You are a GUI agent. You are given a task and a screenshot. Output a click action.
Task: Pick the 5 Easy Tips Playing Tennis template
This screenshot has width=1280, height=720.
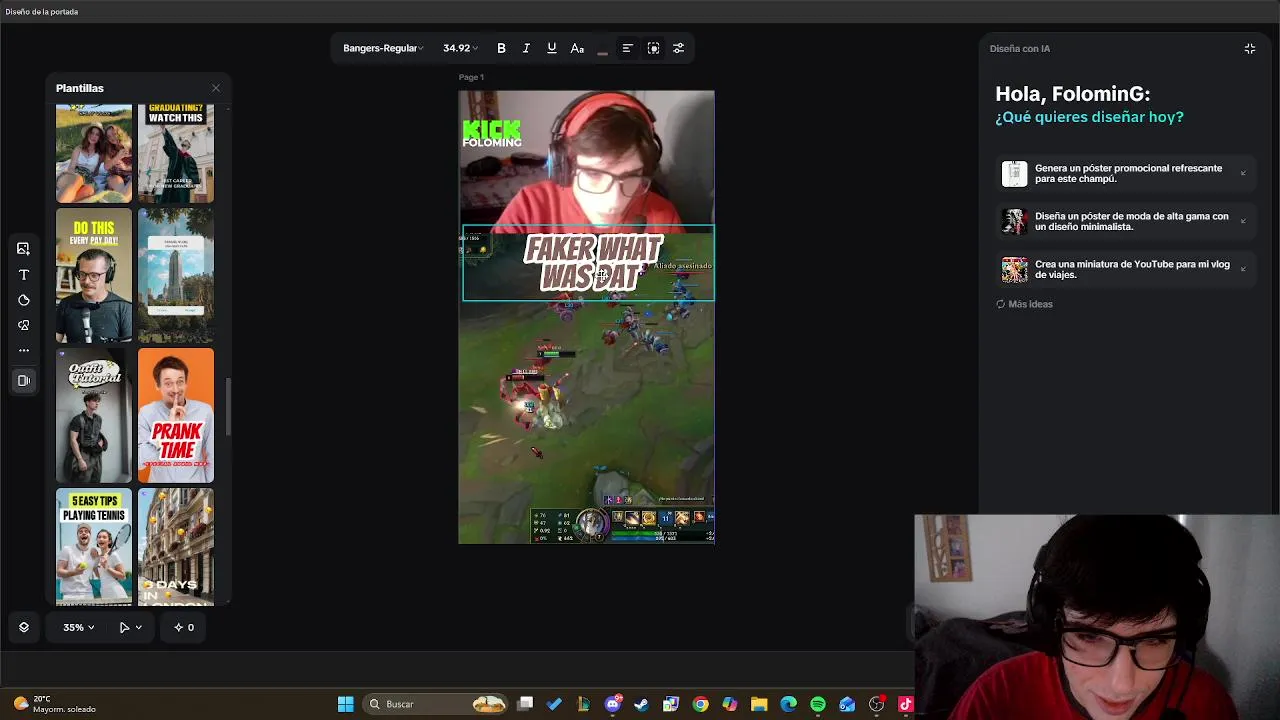click(94, 546)
